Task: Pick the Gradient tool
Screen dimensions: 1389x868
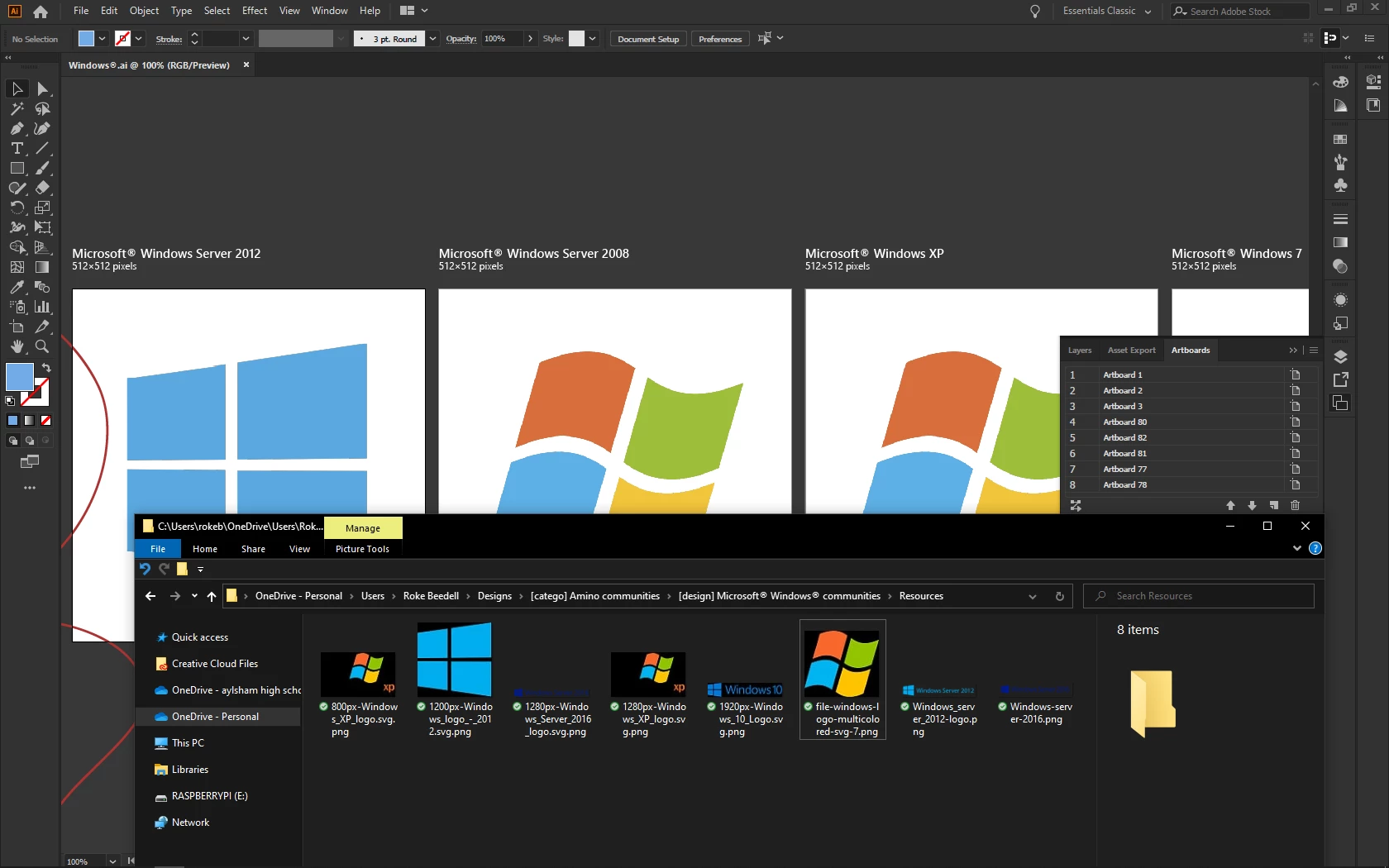Action: tap(42, 267)
